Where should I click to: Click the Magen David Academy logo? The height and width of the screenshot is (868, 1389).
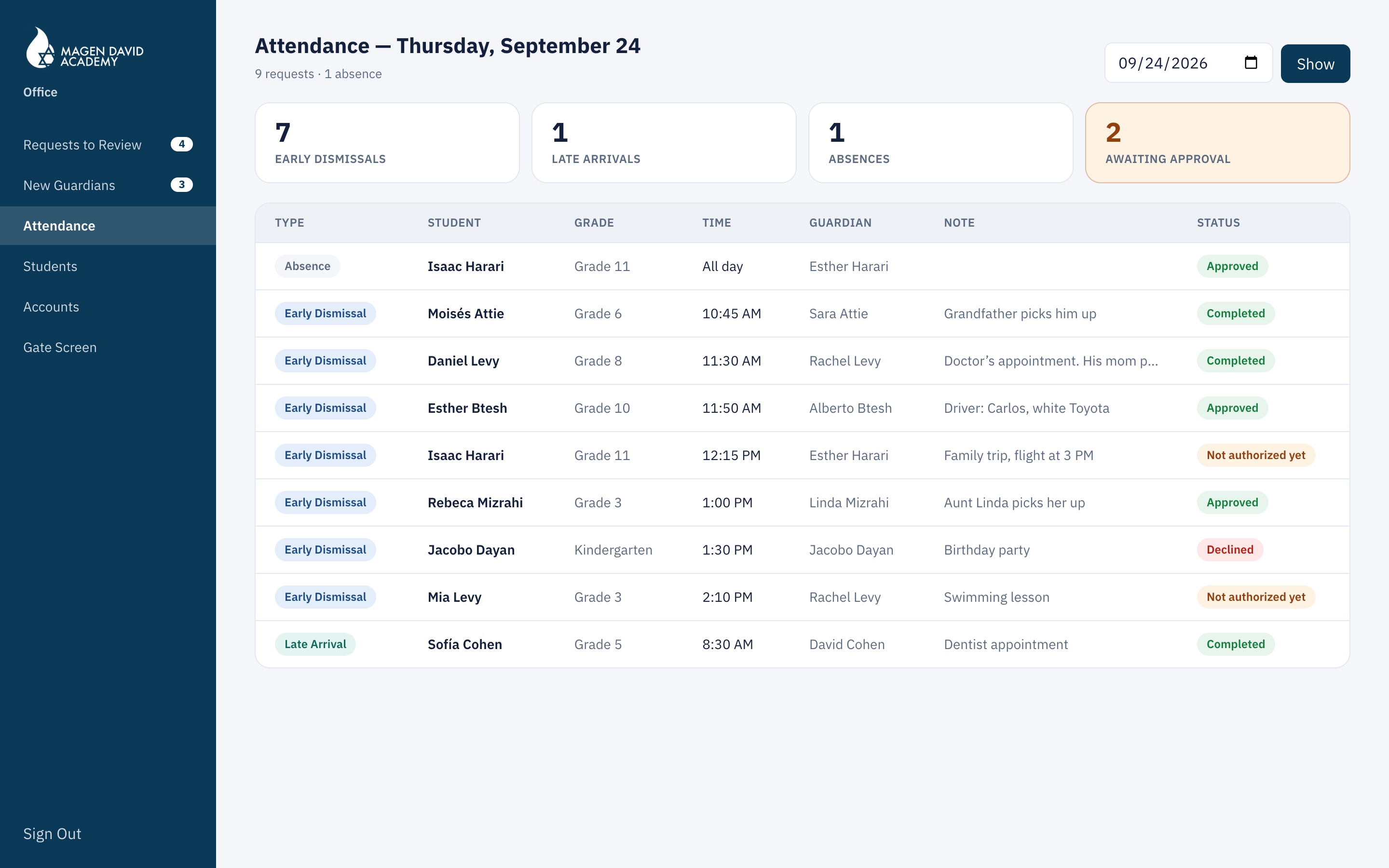[x=85, y=48]
